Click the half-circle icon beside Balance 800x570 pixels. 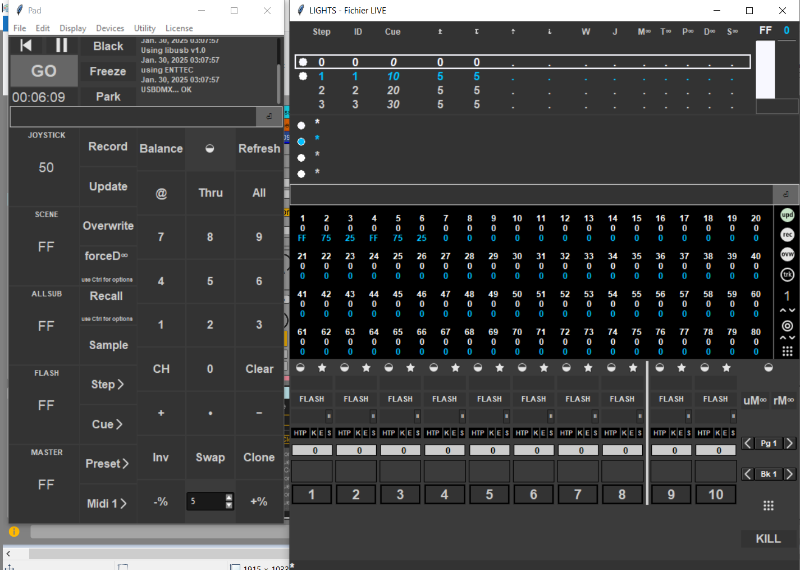pos(210,148)
